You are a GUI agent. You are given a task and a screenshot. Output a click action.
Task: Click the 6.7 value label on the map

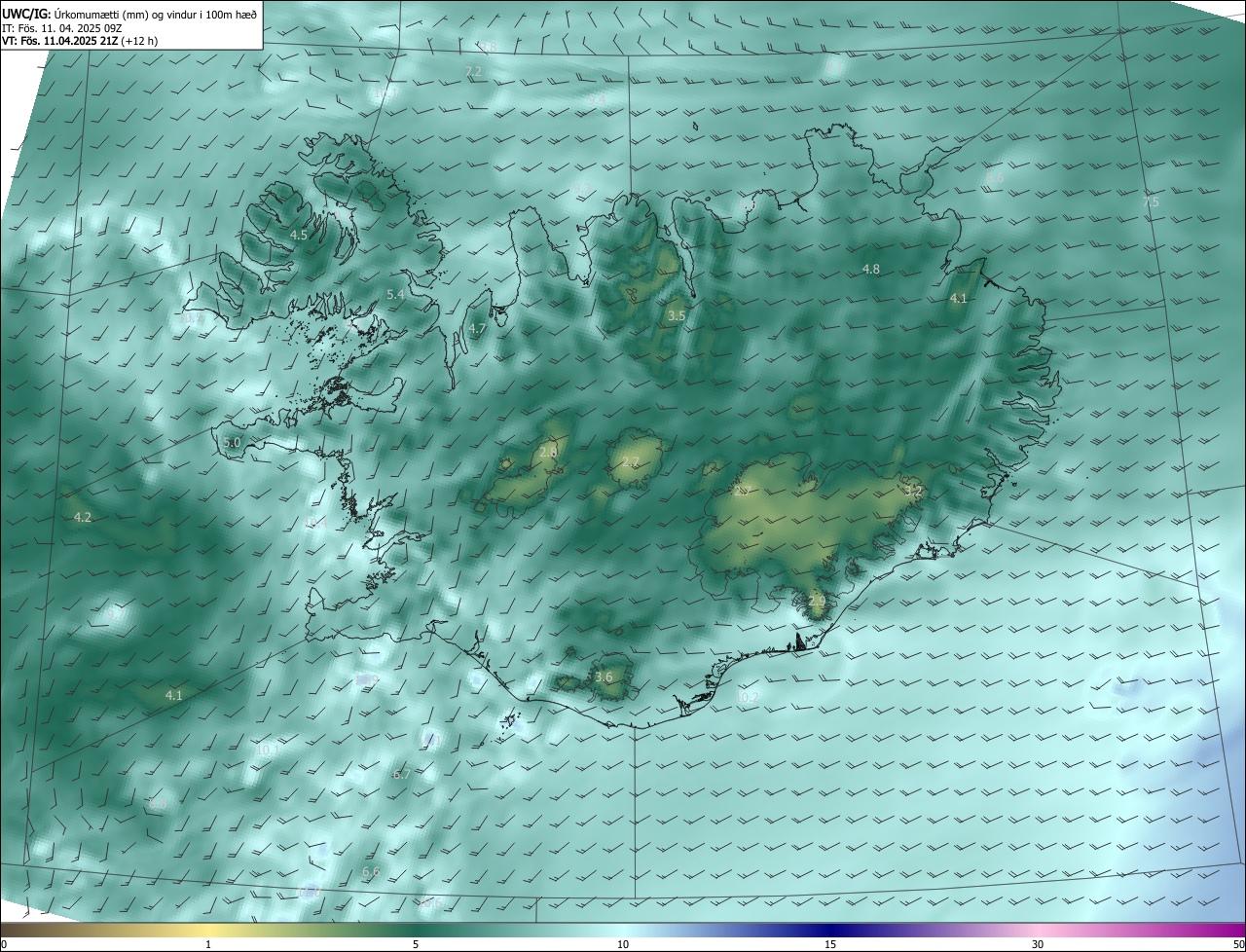pyautogui.click(x=401, y=775)
